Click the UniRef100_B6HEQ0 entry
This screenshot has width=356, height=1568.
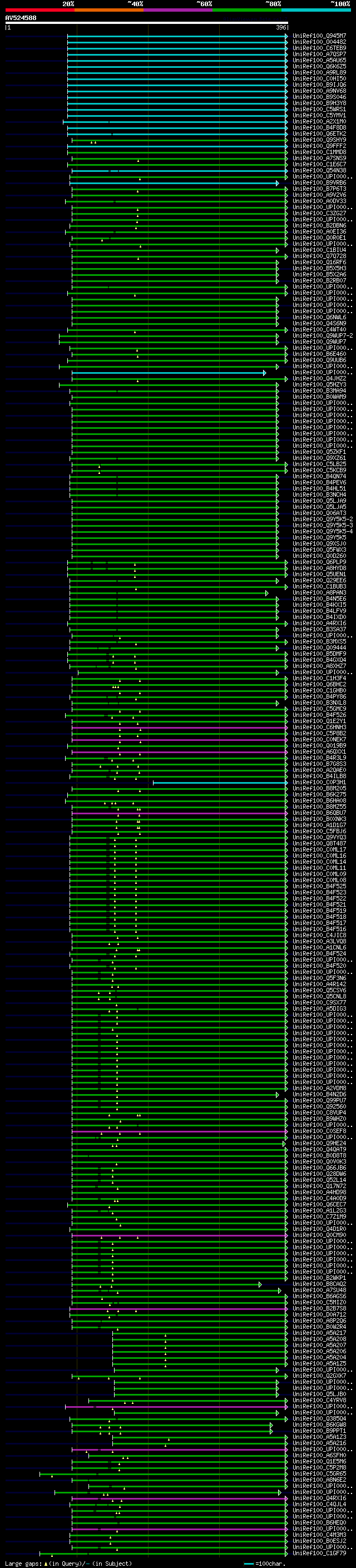click(319, 1522)
